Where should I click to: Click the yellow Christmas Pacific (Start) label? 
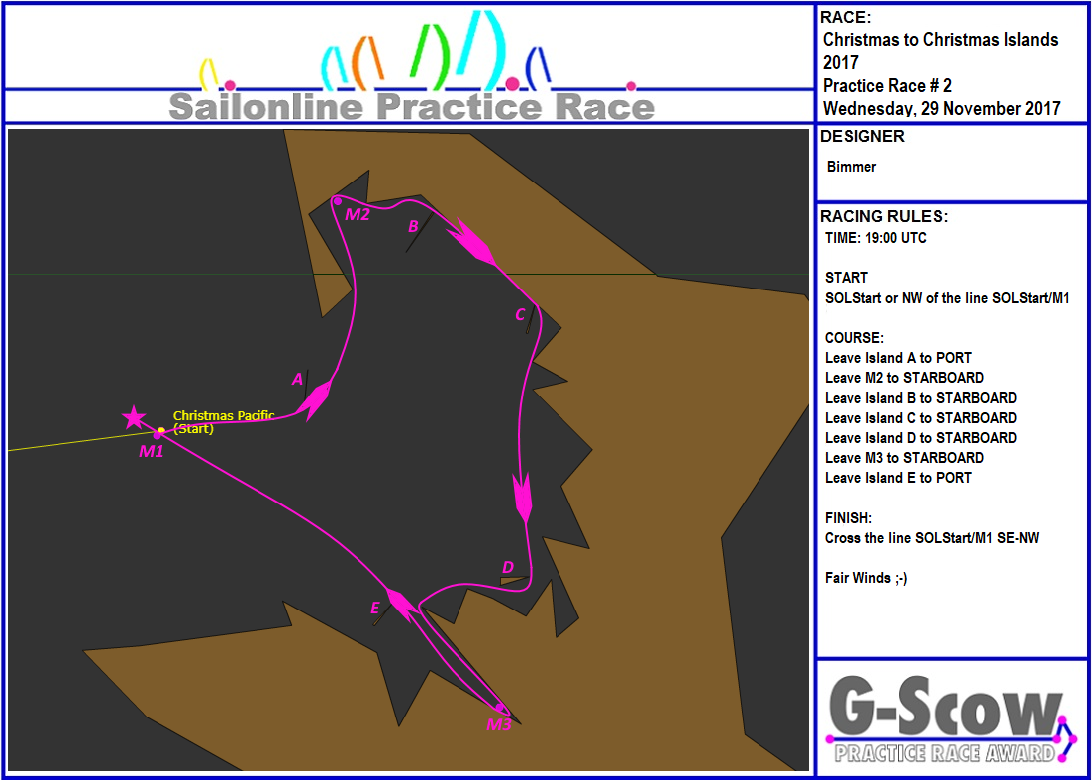click(222, 421)
